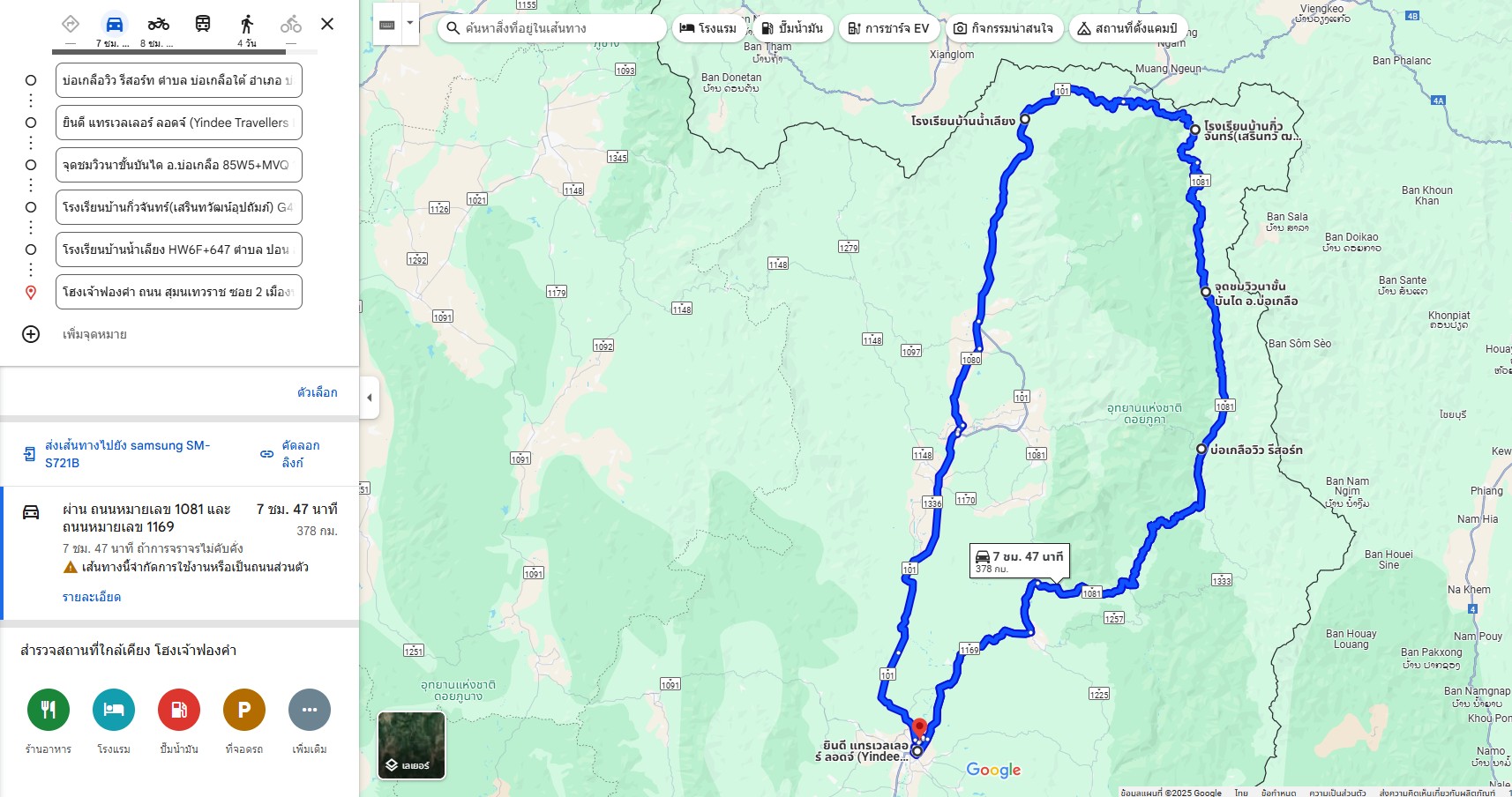Click search along route field

(552, 28)
